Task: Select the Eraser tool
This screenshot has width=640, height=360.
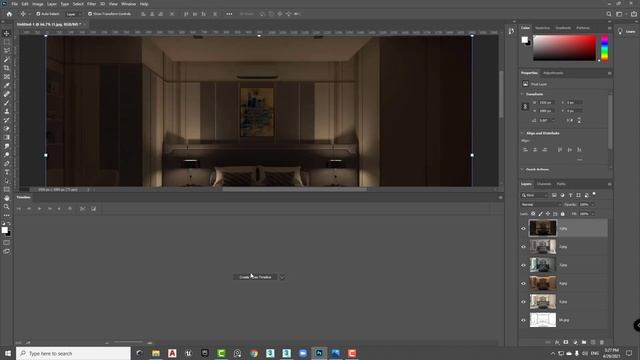Action: click(x=7, y=129)
